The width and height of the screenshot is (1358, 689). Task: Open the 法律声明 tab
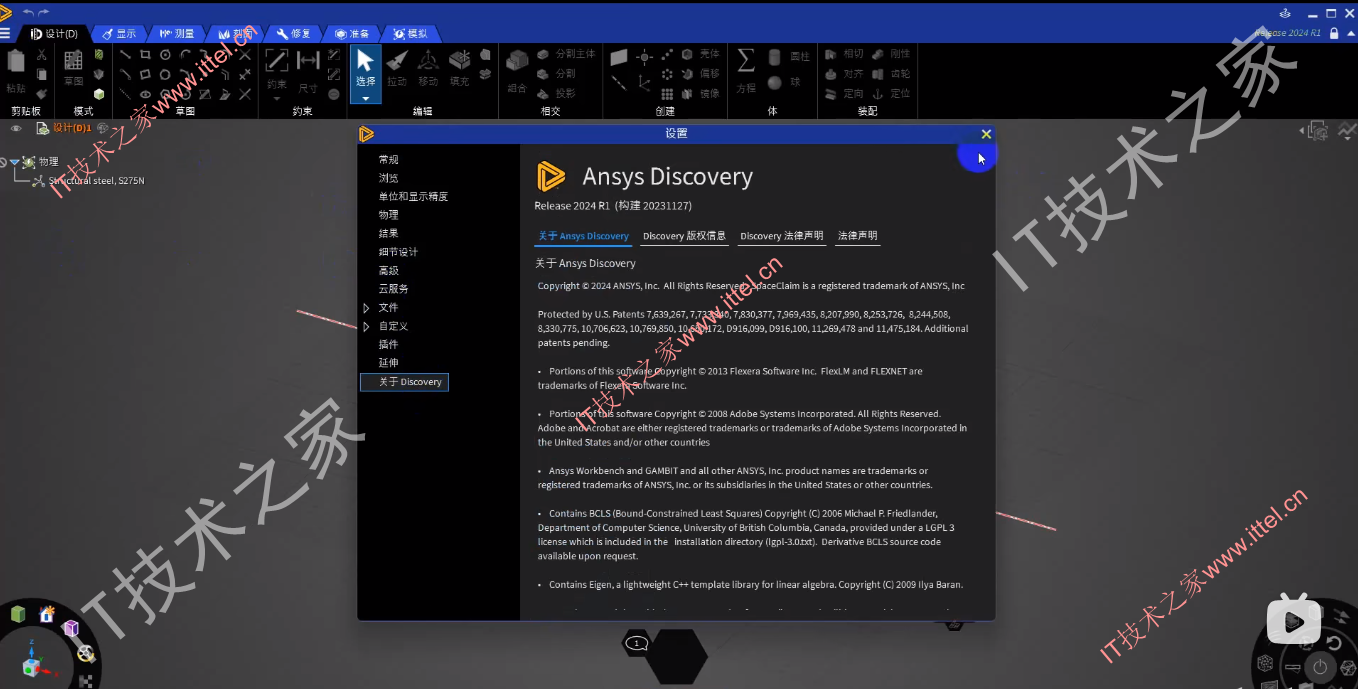858,236
